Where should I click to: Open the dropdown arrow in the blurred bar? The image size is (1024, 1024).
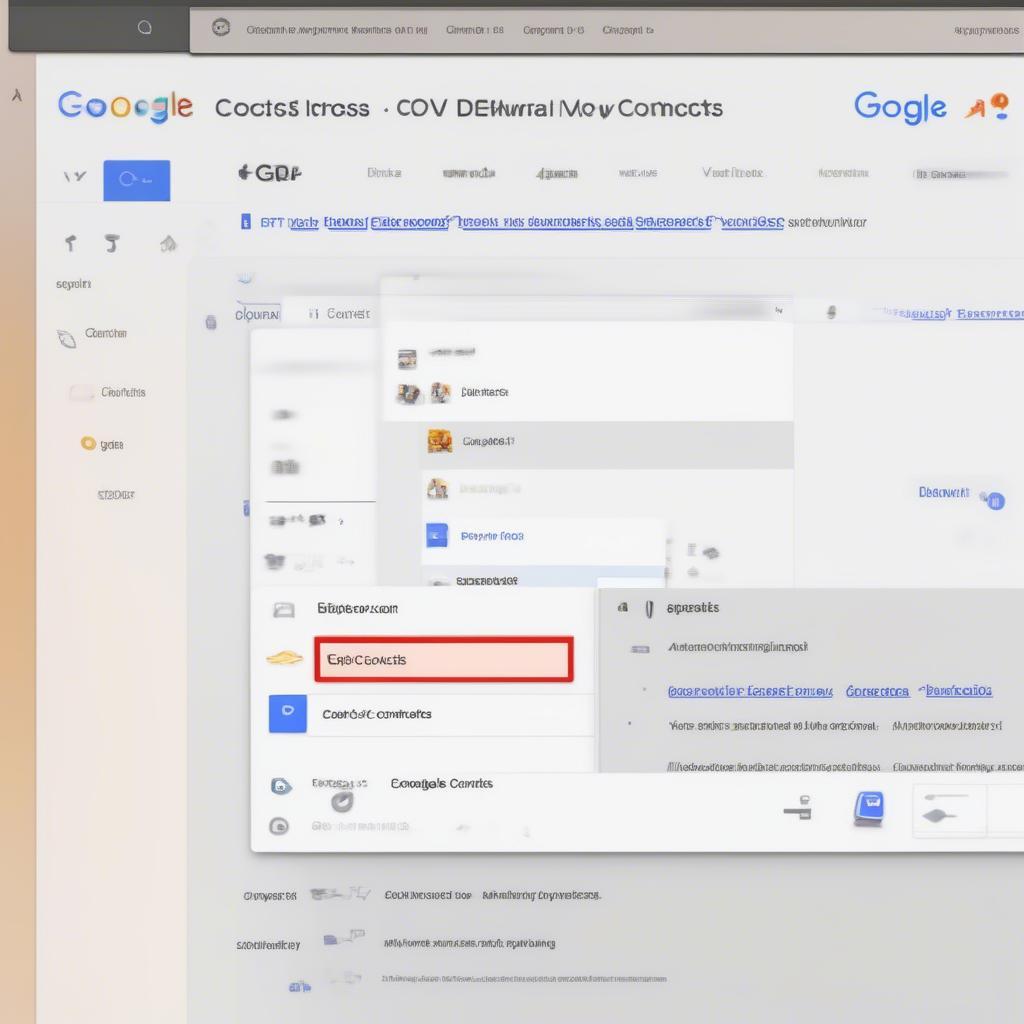click(778, 311)
